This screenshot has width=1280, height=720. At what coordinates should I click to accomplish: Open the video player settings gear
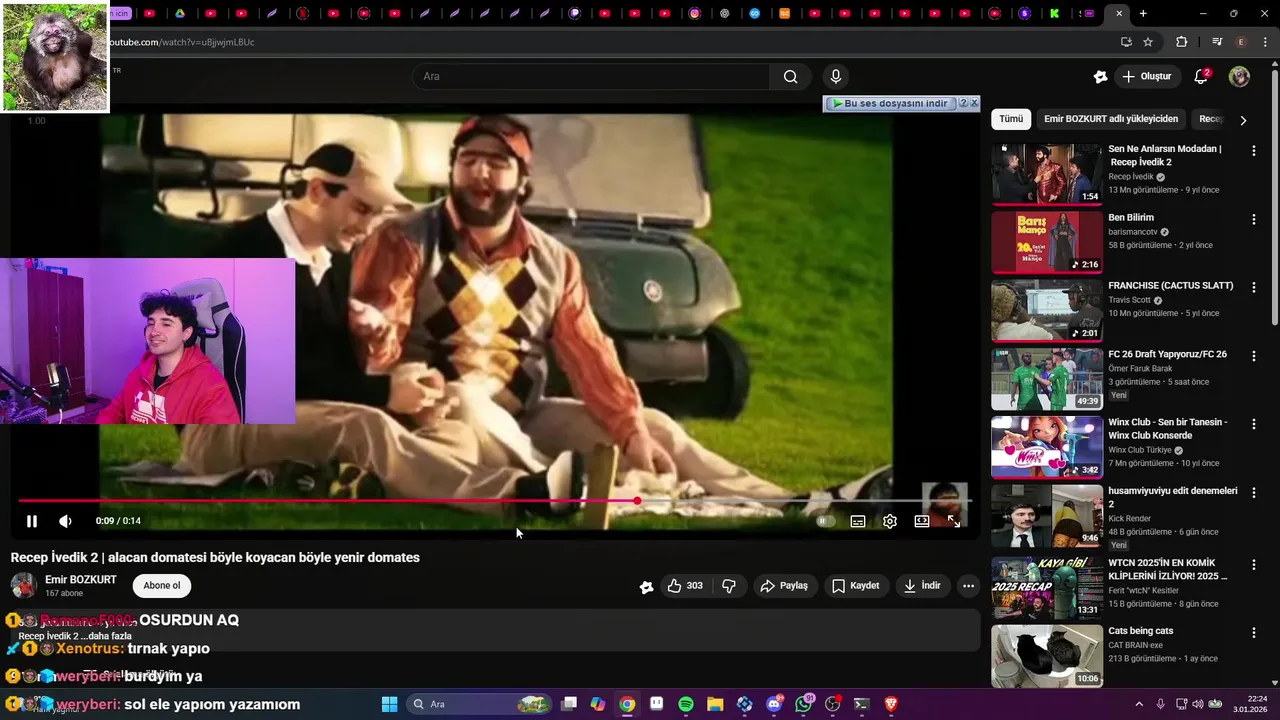click(x=890, y=521)
